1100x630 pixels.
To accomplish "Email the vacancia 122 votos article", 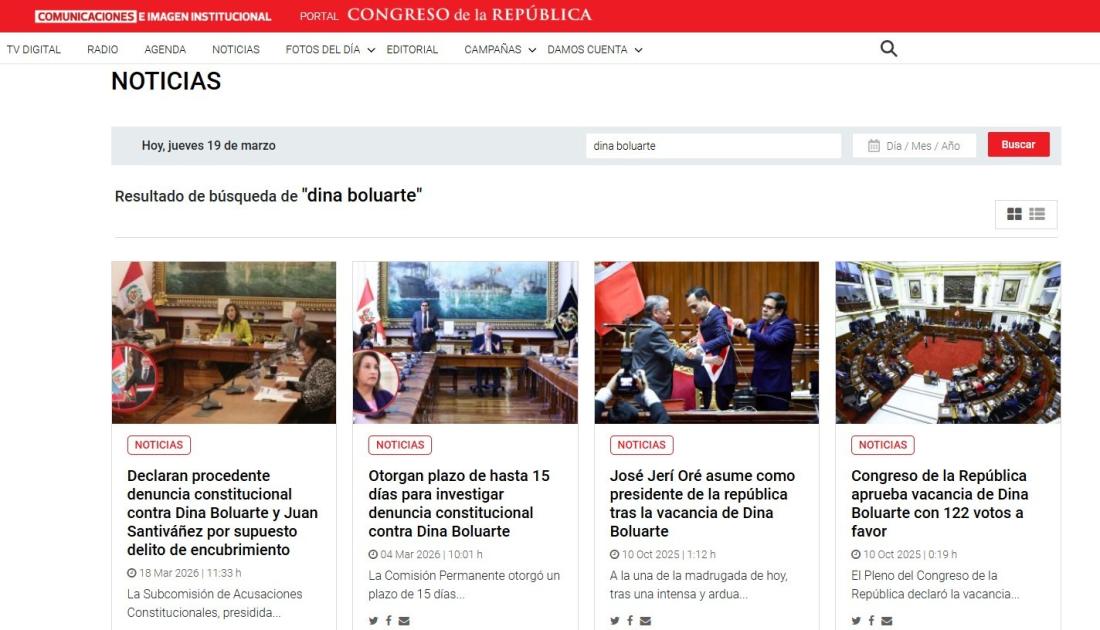I will (x=887, y=621).
